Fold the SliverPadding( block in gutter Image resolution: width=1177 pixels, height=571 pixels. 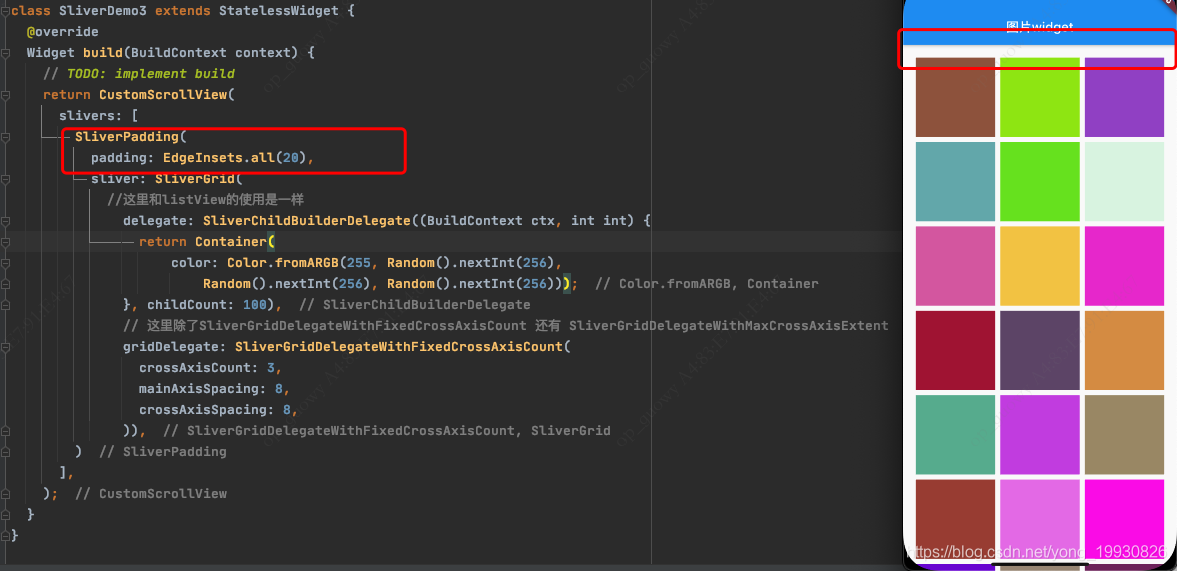(5, 137)
